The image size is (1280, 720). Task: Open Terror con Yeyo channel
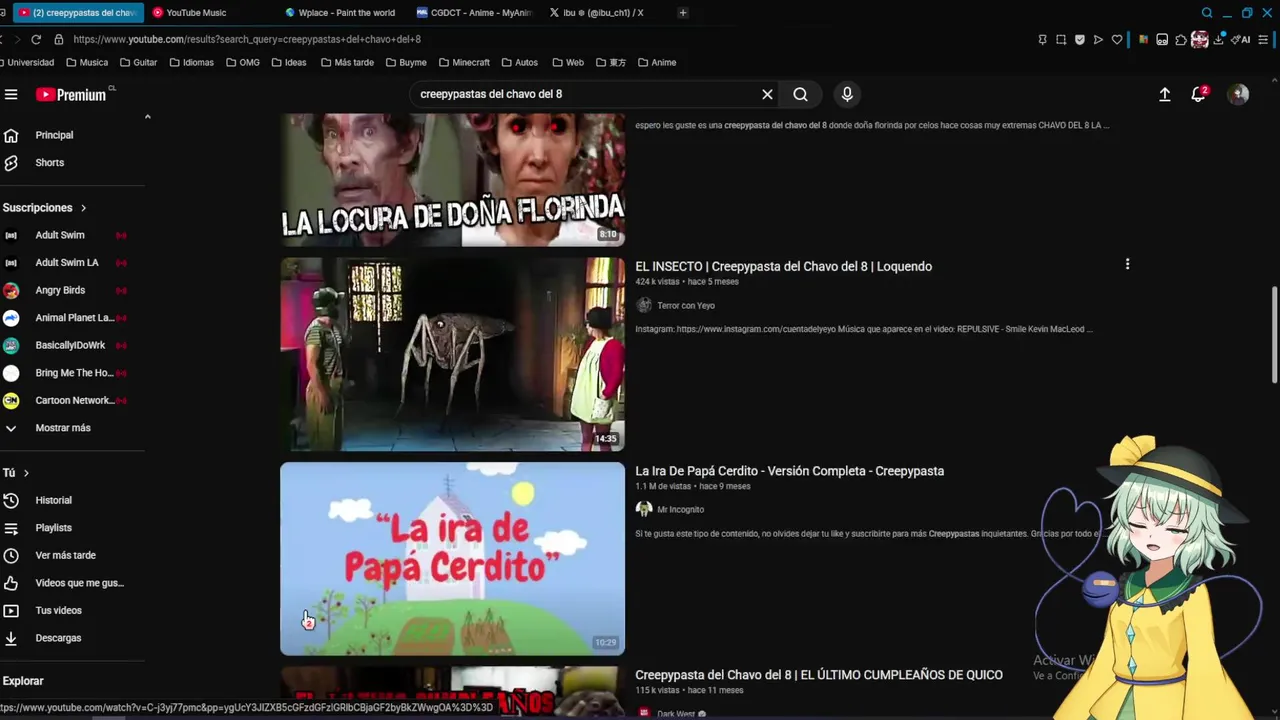click(x=685, y=305)
